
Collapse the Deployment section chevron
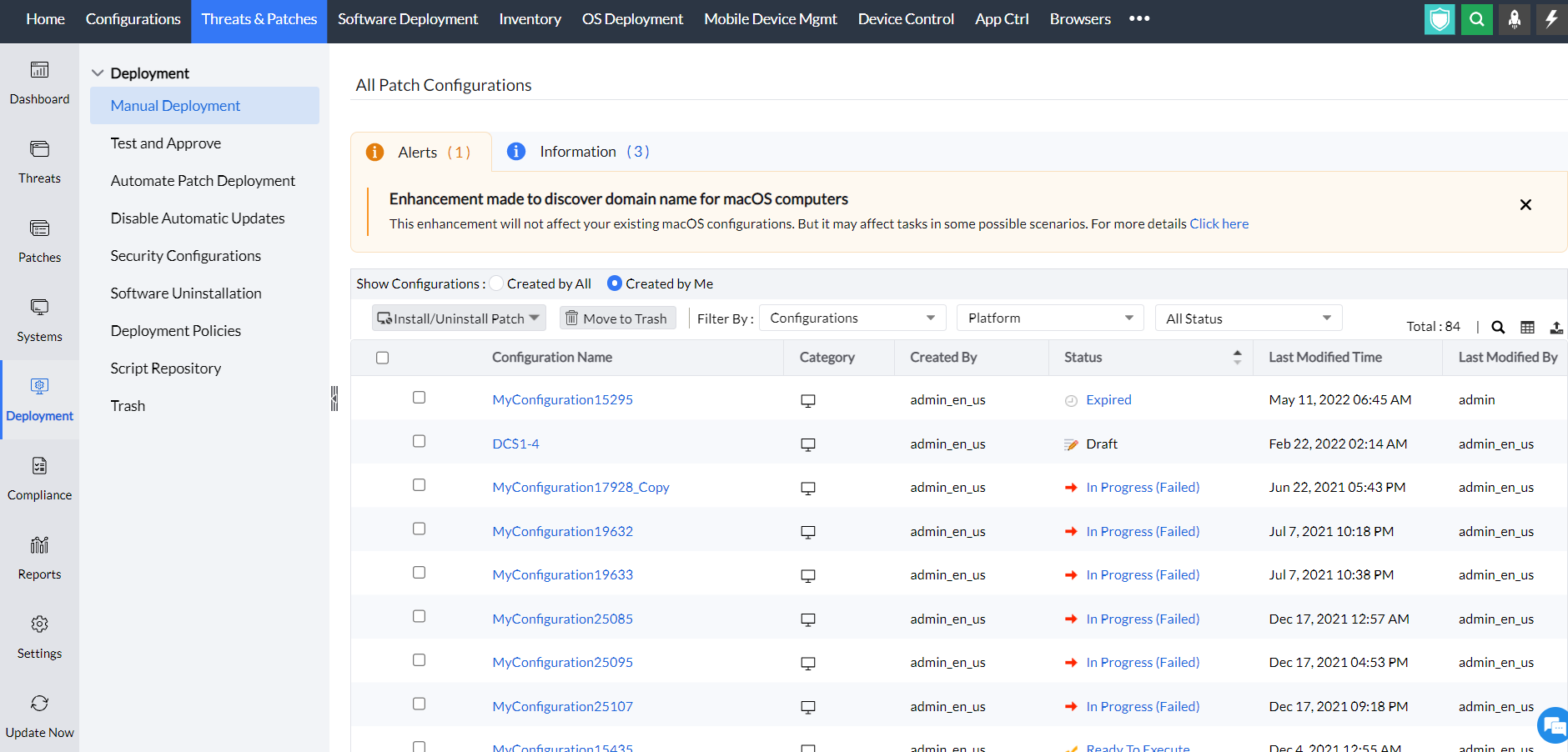coord(98,73)
